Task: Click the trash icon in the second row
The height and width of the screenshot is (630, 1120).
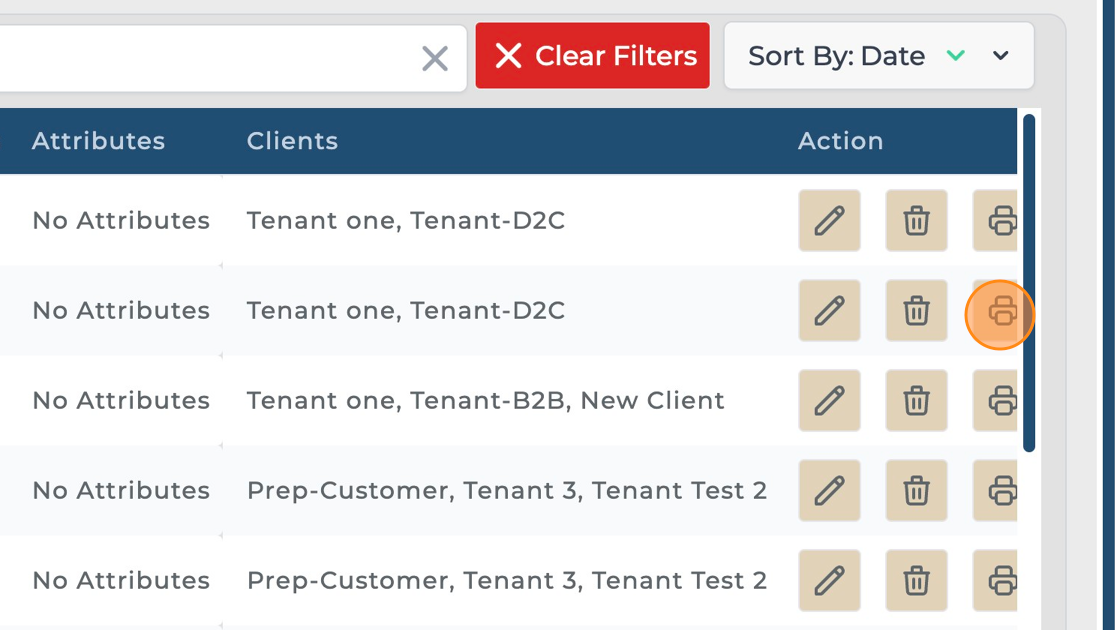Action: click(x=916, y=311)
